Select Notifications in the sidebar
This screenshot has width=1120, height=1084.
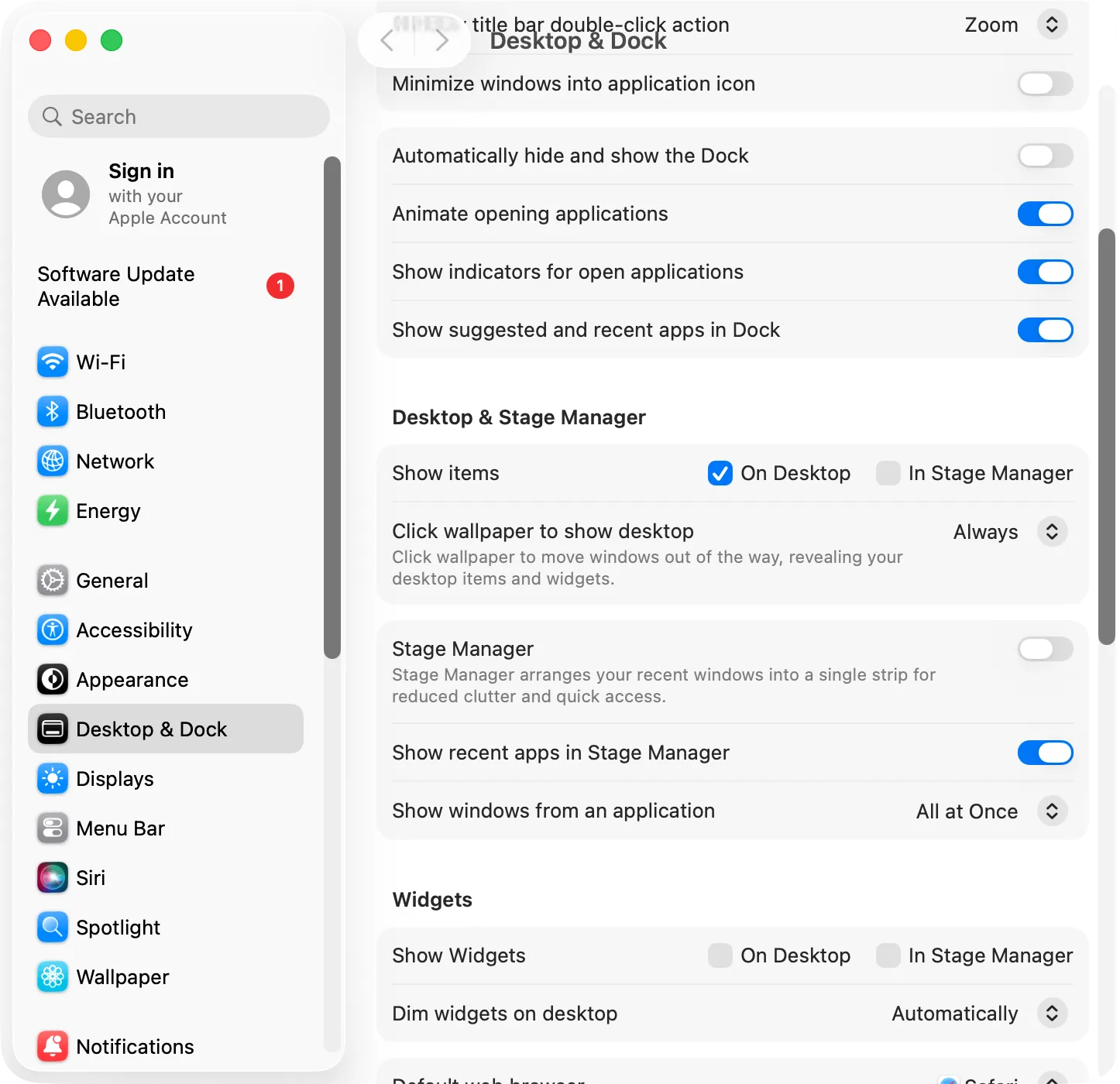(x=165, y=1046)
